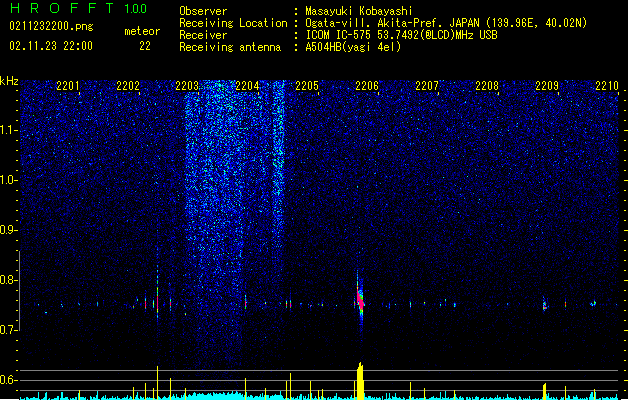Click the kHz frequency axis unit label
Screen dimensions: 629x400
(x=9, y=81)
